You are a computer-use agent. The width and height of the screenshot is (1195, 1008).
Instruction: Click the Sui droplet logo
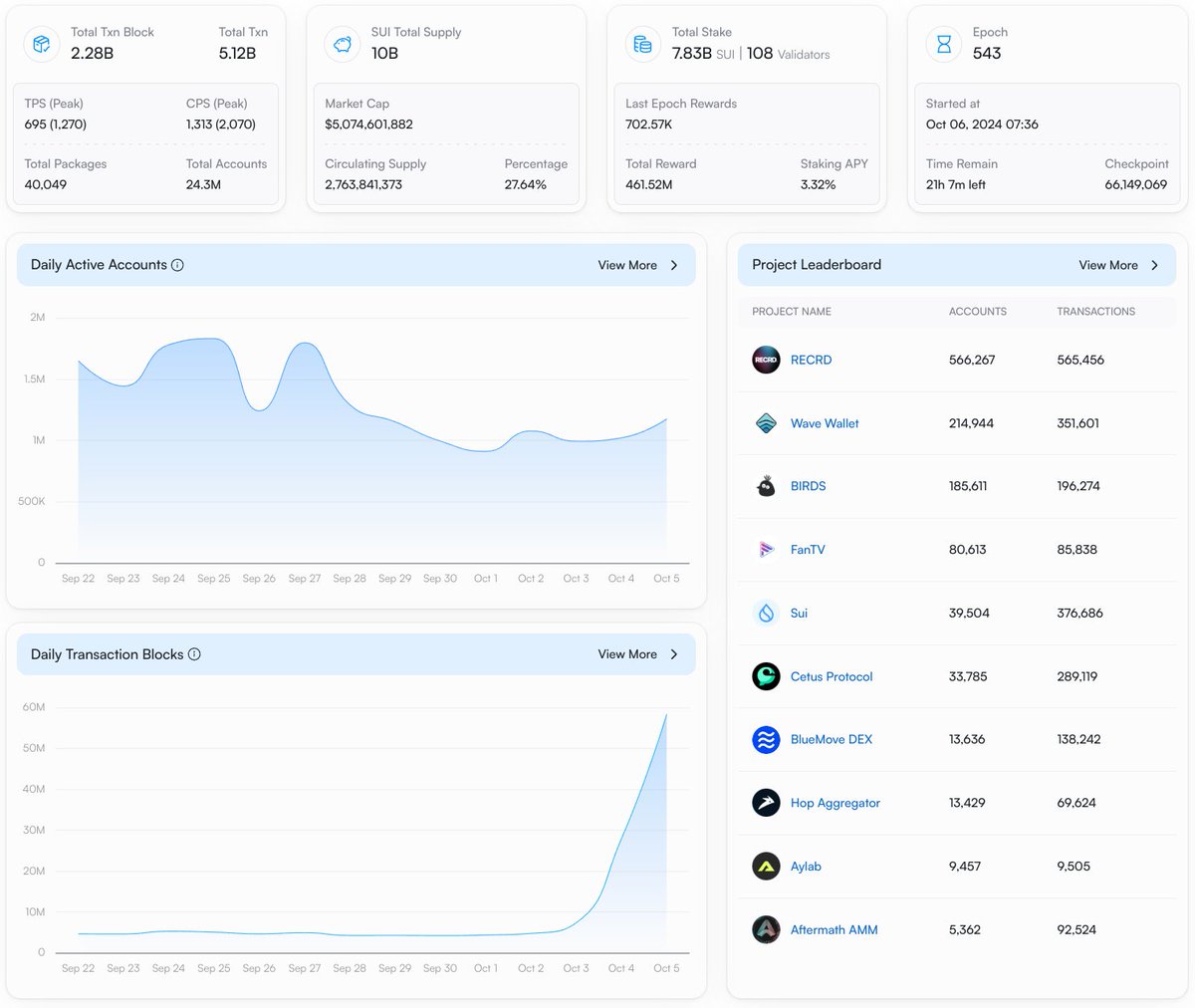766,613
